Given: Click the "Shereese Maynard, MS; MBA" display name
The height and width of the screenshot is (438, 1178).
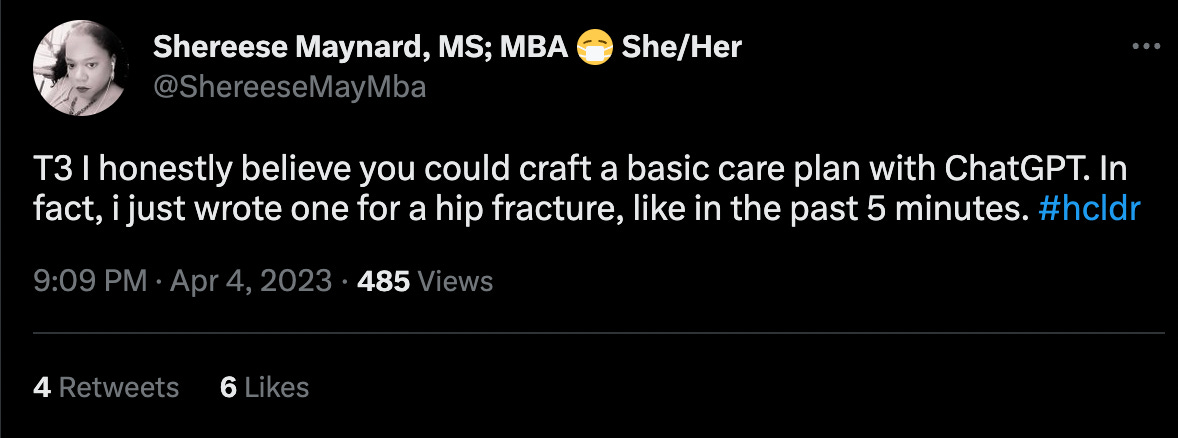Looking at the screenshot, I should (360, 46).
